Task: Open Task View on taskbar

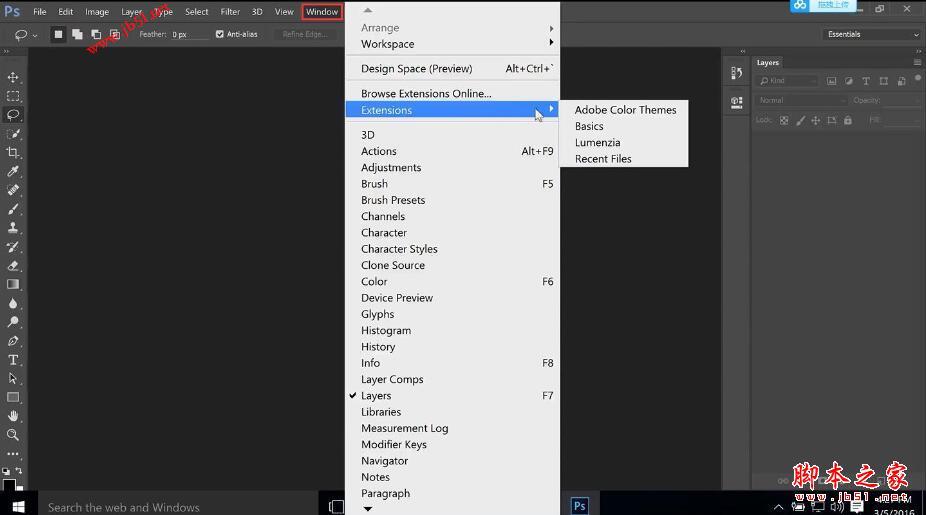Action: [x=336, y=506]
